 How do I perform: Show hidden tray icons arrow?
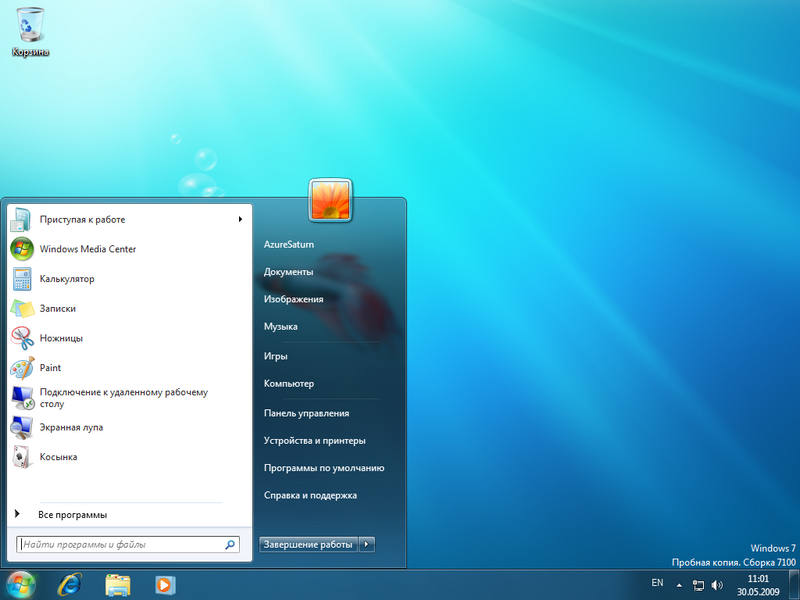tap(679, 585)
